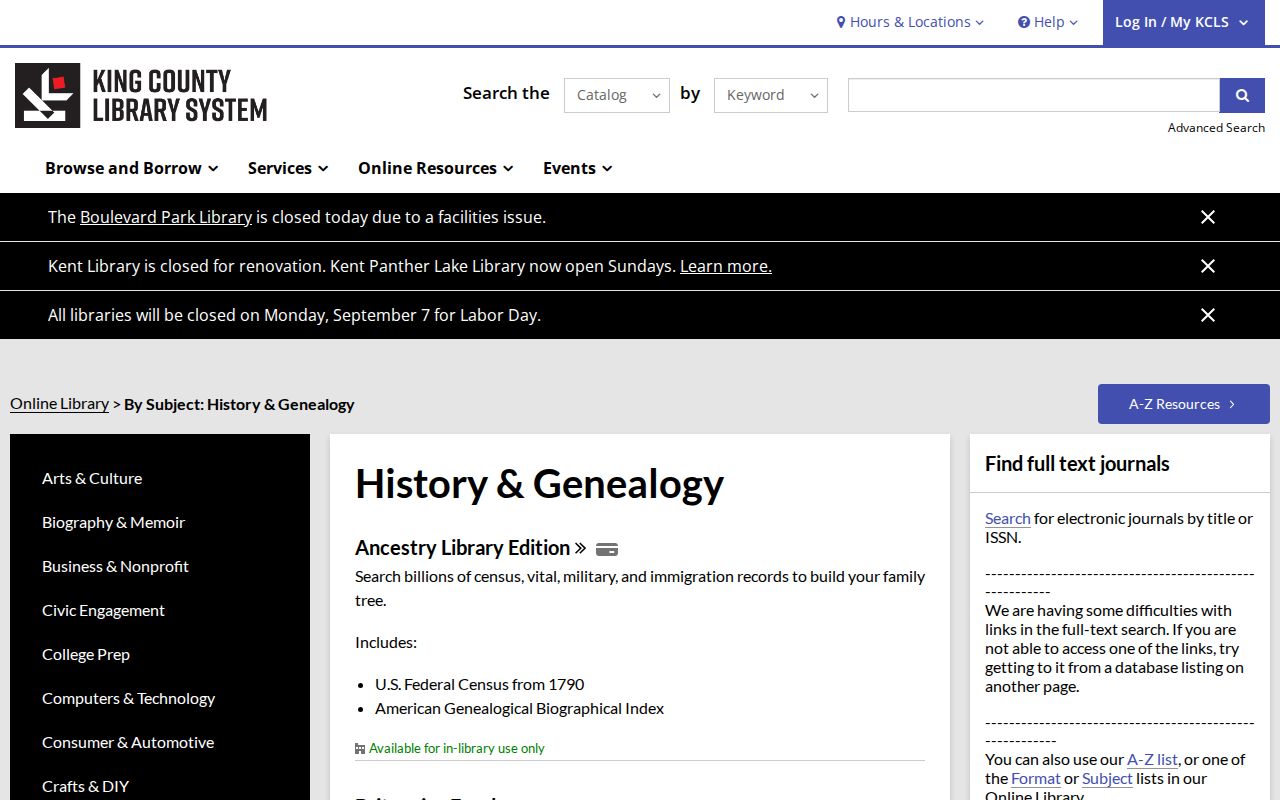Viewport: 1280px width, 800px height.
Task: Click the 'U.S. Federal Census from 1790' bullet
Action: click(480, 684)
